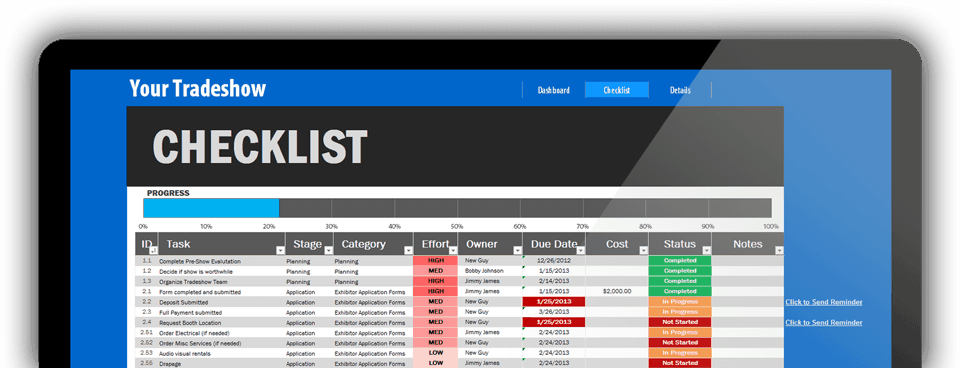This screenshot has height=368, width=960.
Task: Open the Category column filter dropdown
Action: pyautogui.click(x=408, y=250)
